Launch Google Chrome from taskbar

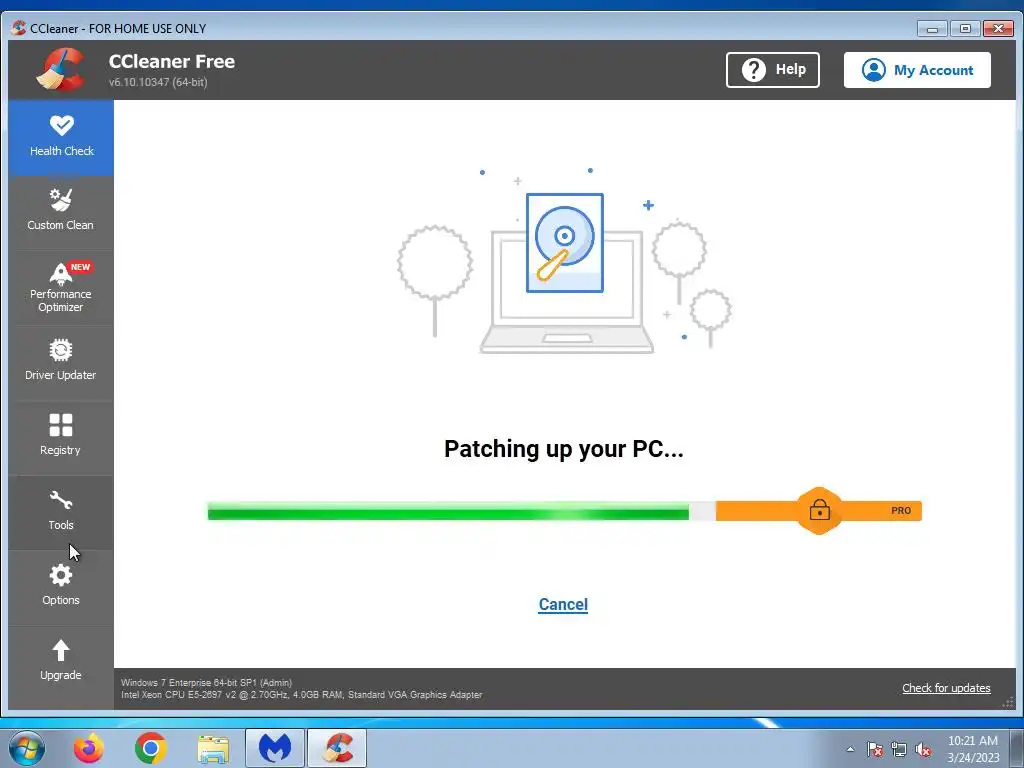(151, 748)
